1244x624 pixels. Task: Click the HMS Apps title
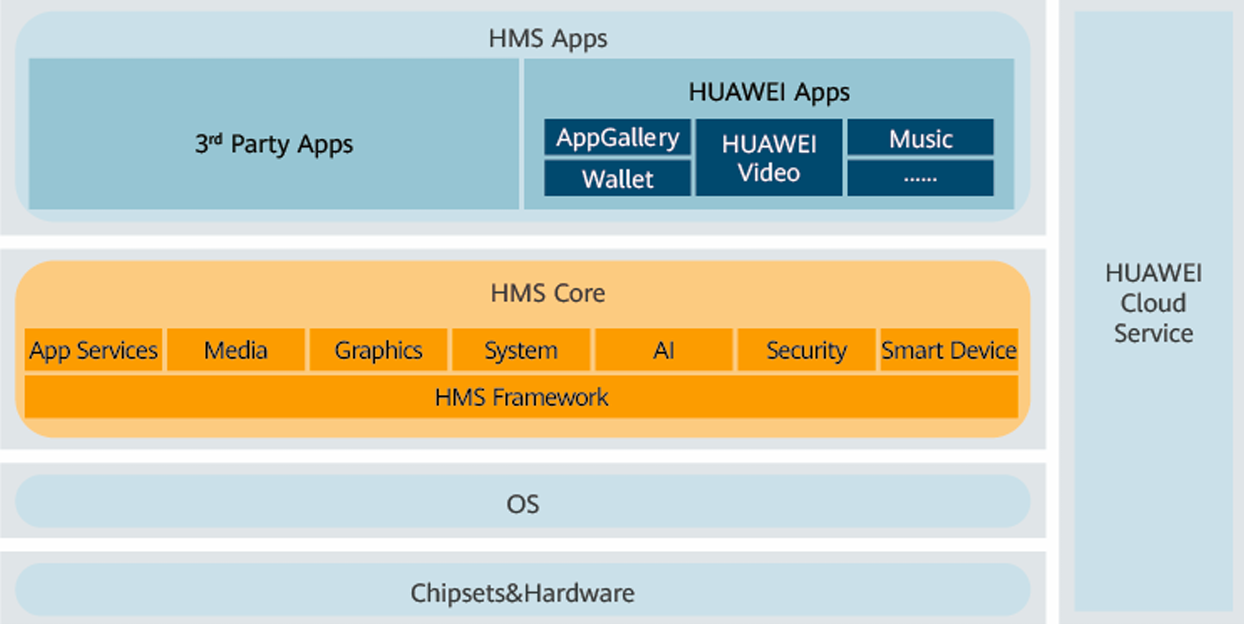pos(547,39)
